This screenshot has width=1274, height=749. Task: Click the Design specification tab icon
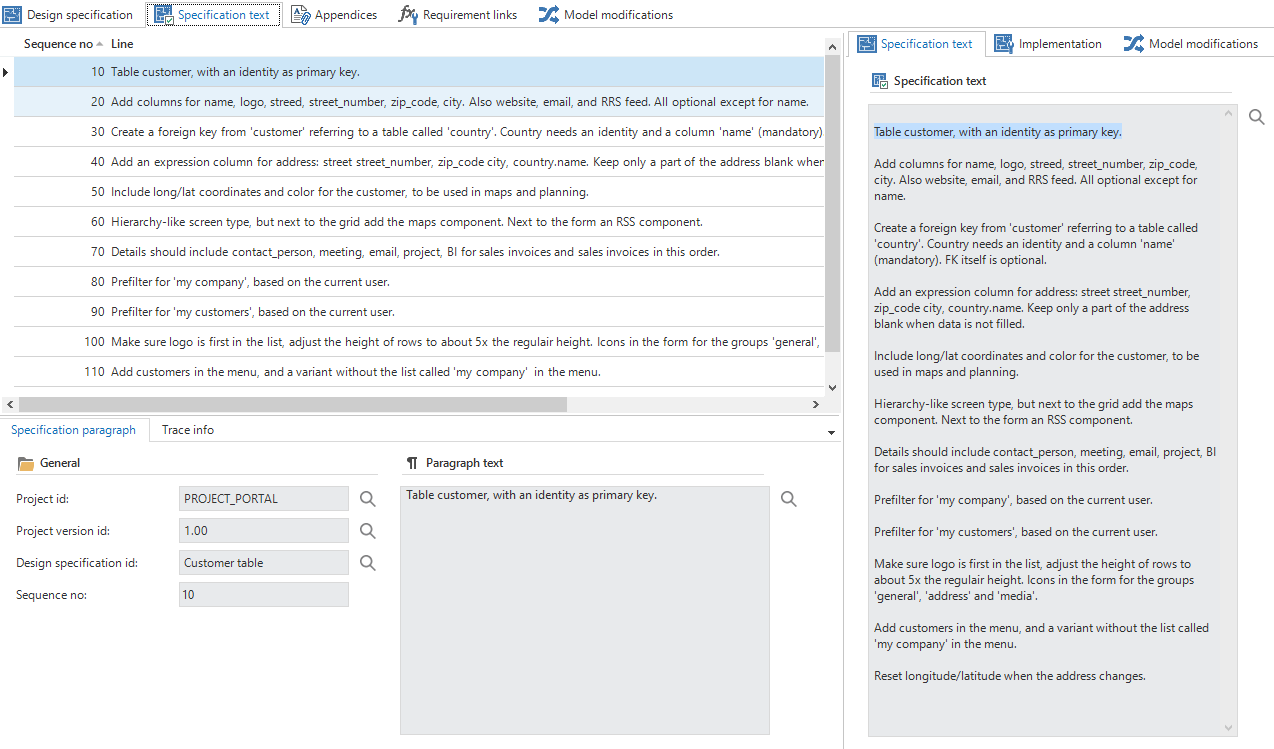12,15
